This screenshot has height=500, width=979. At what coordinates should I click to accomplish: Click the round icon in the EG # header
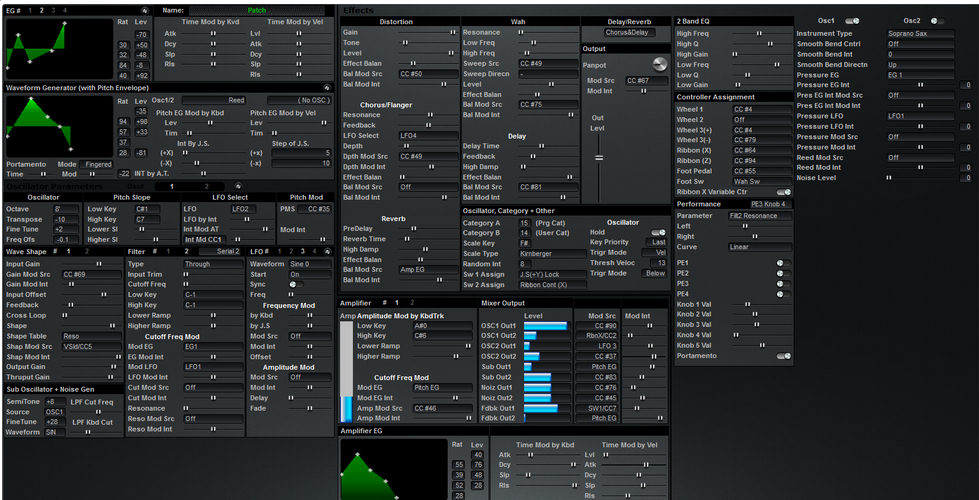[x=144, y=11]
